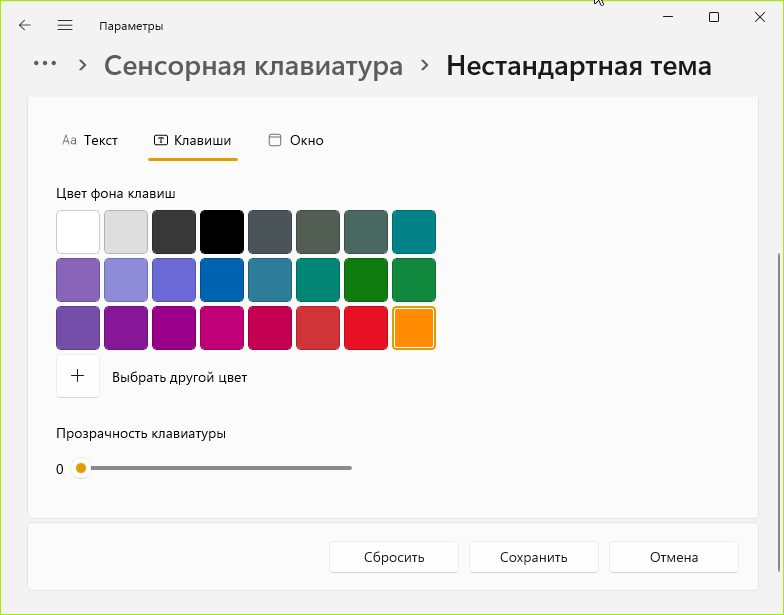The image size is (784, 615).
Task: Click the Сбросить button
Action: 394,557
